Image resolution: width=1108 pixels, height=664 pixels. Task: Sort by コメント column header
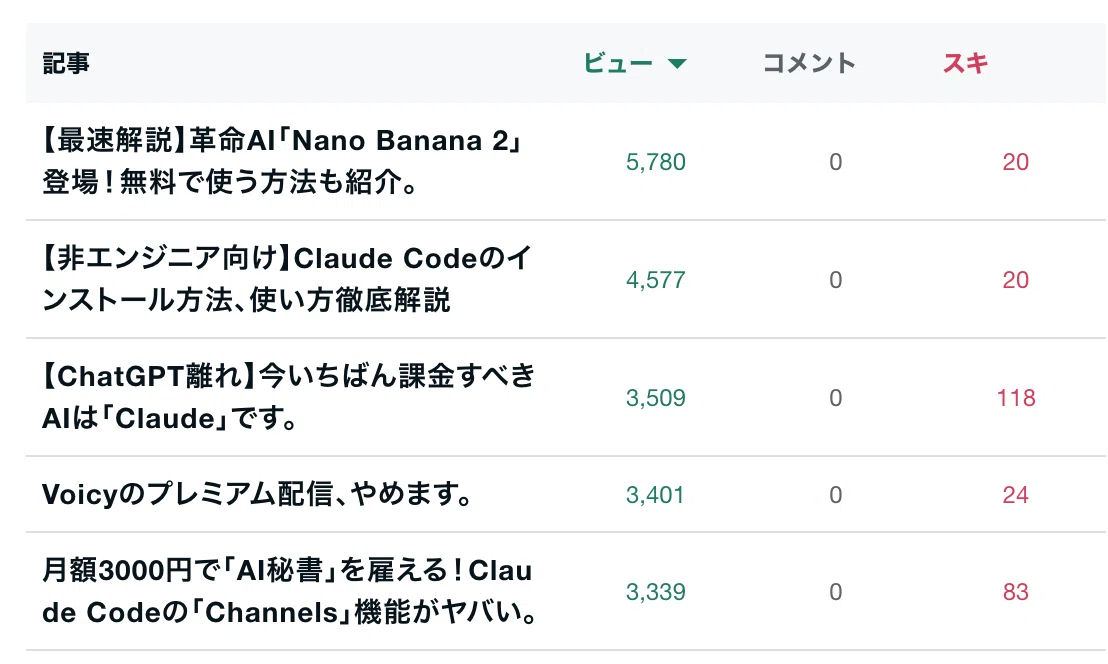point(809,64)
